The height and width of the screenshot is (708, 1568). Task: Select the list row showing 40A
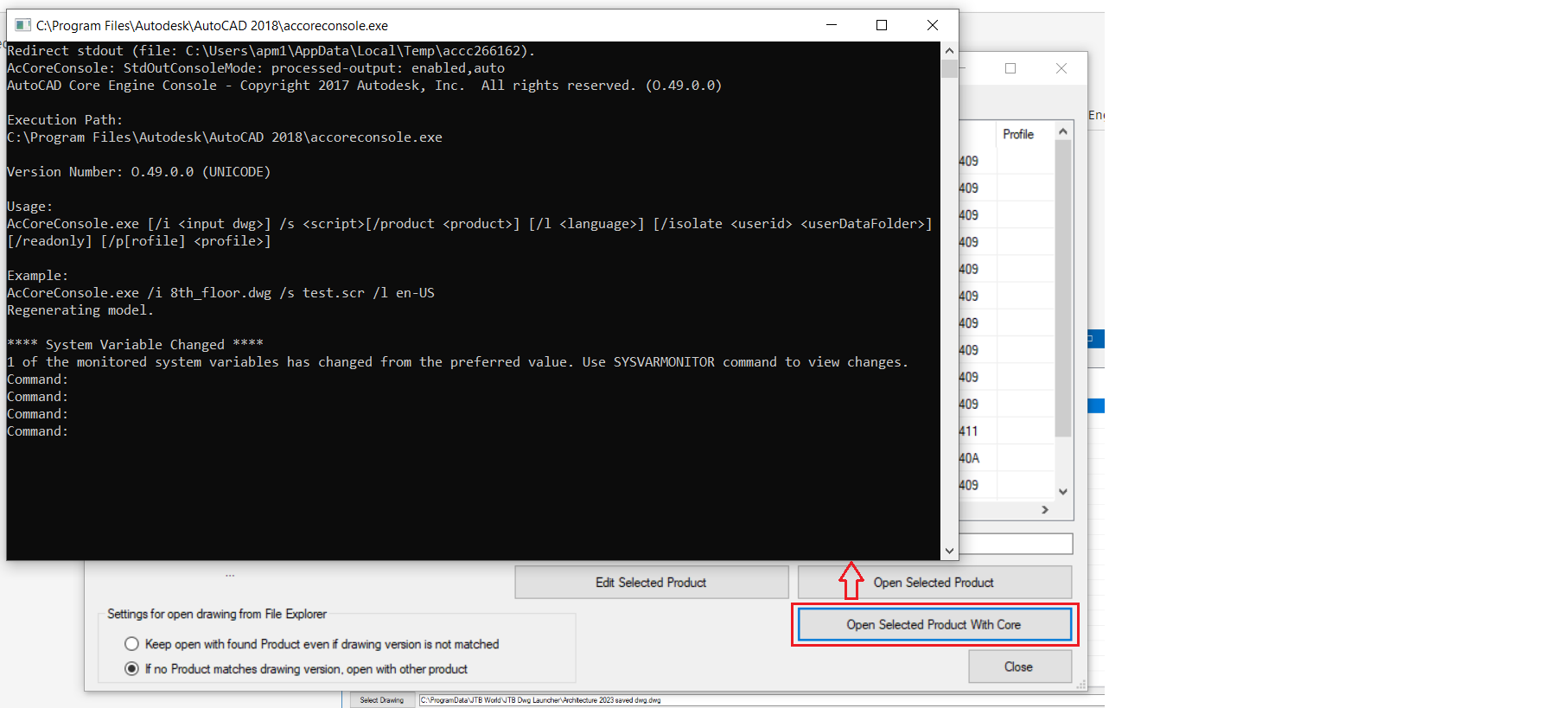(x=1007, y=458)
